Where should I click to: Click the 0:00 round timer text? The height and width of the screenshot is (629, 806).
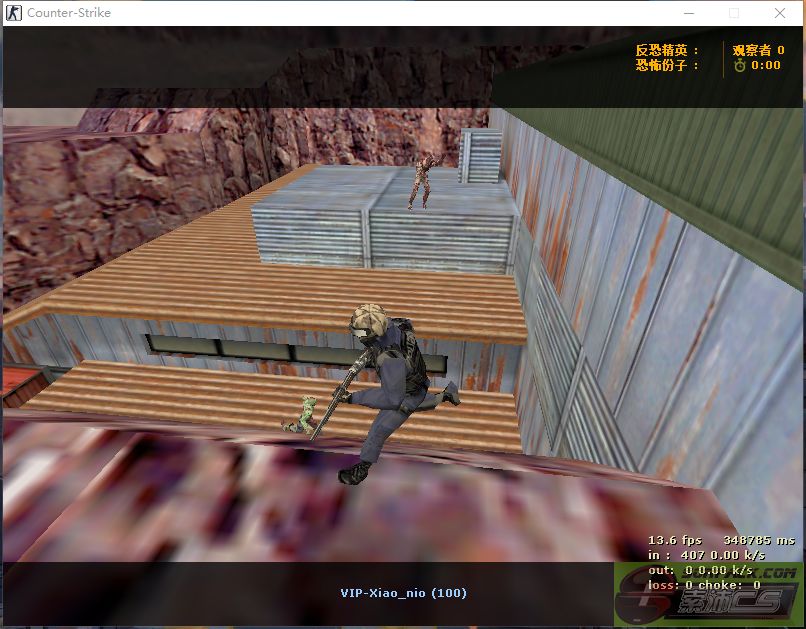coord(765,65)
